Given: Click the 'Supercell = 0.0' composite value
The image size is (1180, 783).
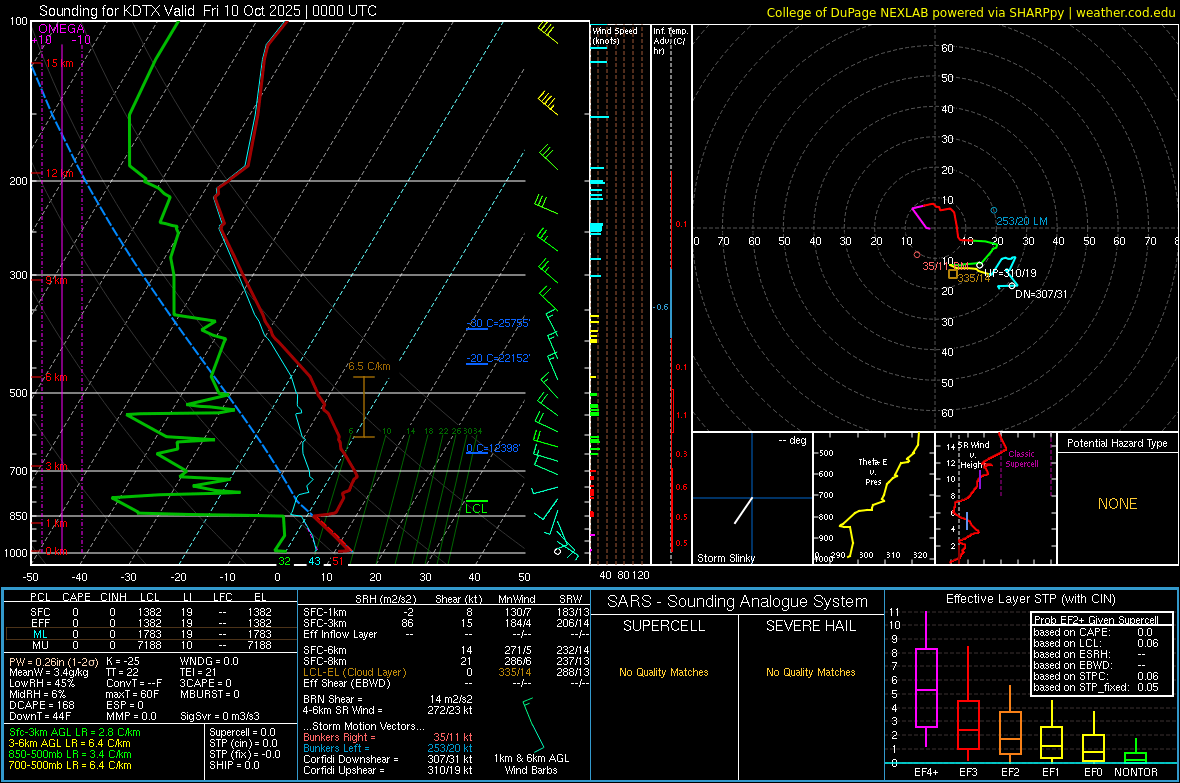Looking at the screenshot, I should click(x=242, y=732).
